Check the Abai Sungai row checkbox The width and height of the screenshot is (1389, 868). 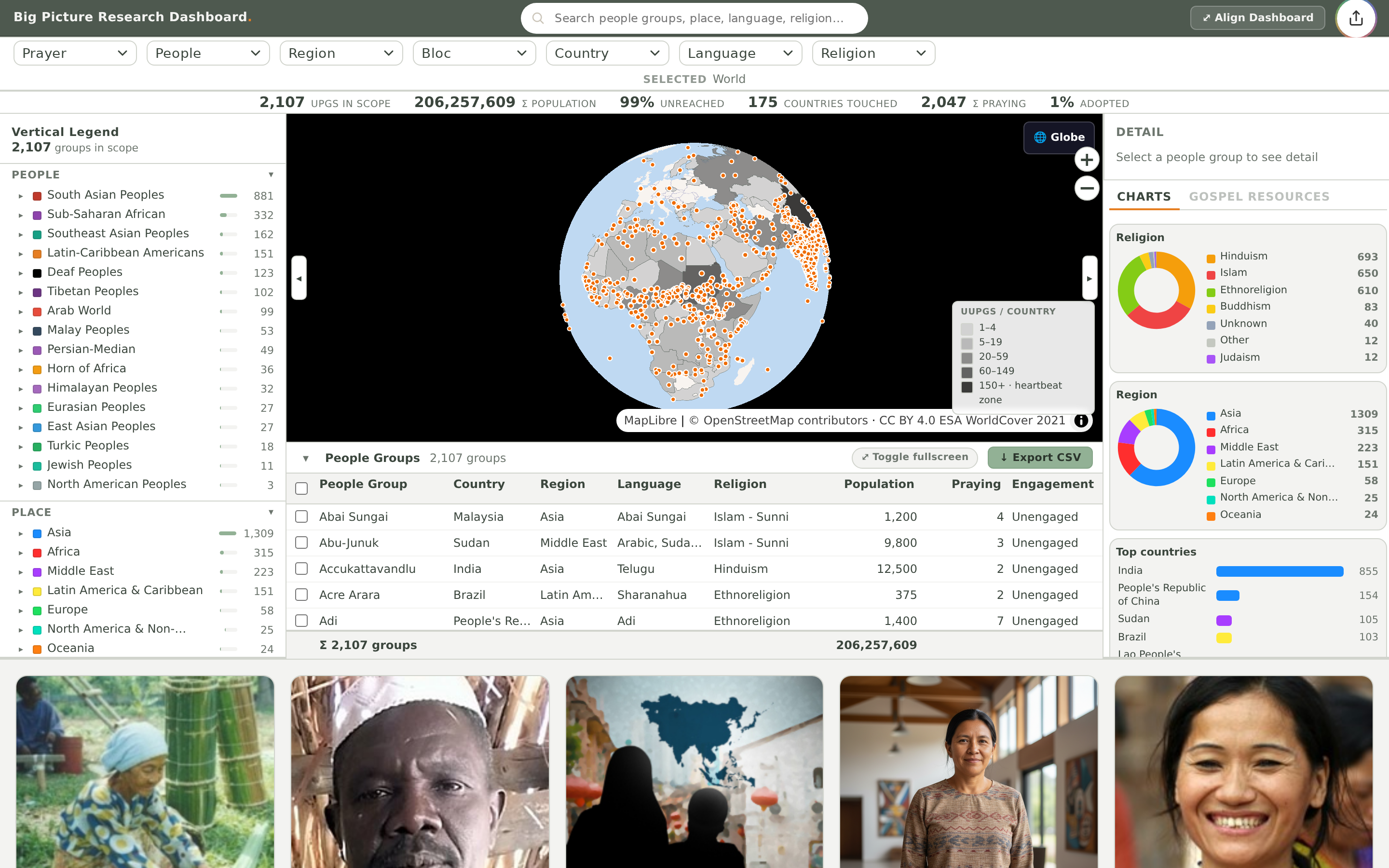pyautogui.click(x=301, y=516)
